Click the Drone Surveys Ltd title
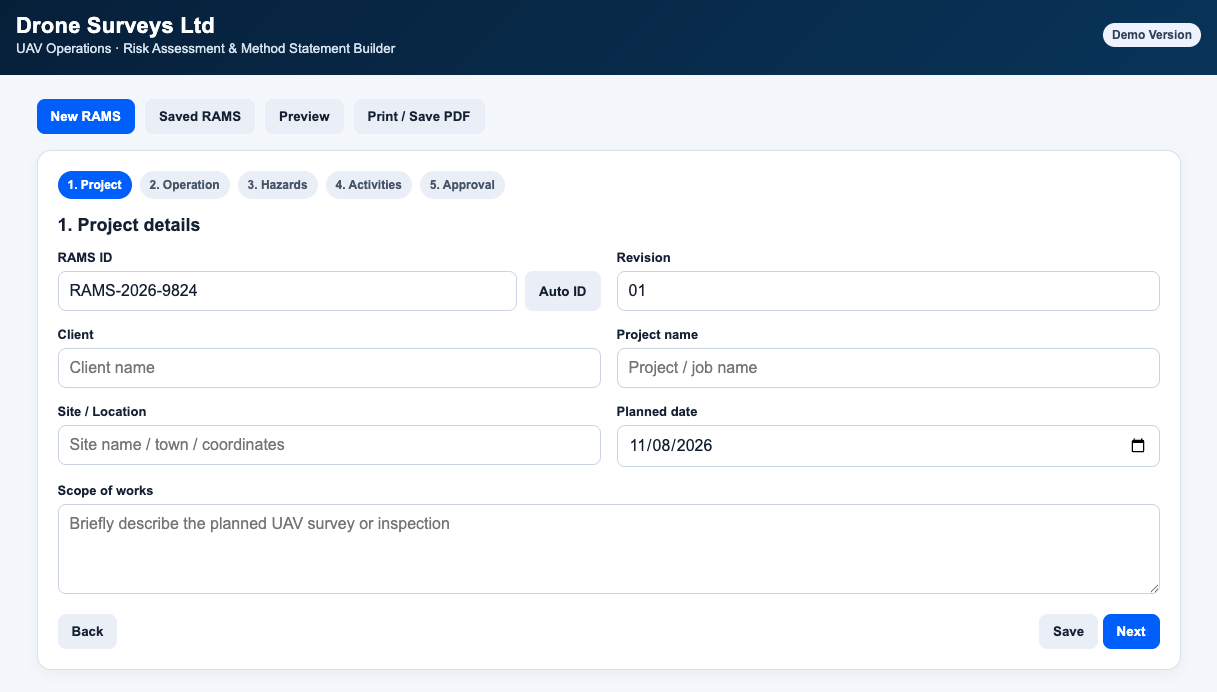Viewport: 1217px width, 692px height. click(x=116, y=25)
